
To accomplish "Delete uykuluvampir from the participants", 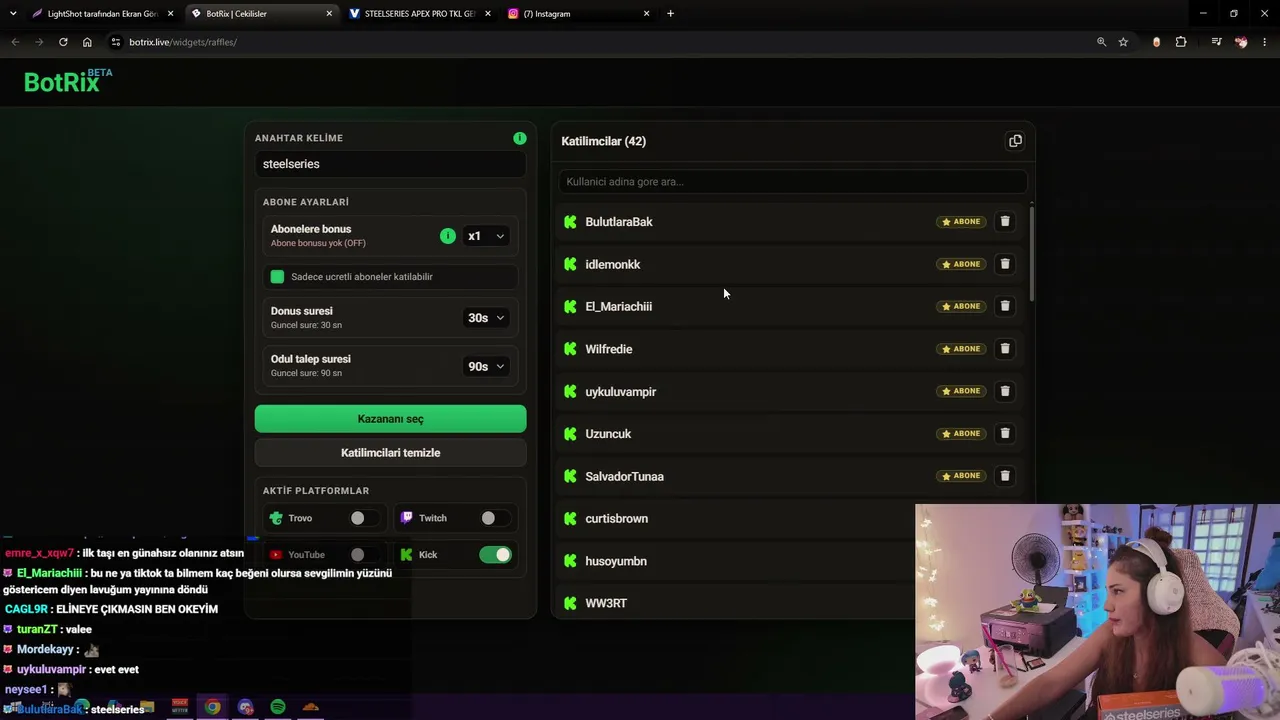I will click(1005, 391).
